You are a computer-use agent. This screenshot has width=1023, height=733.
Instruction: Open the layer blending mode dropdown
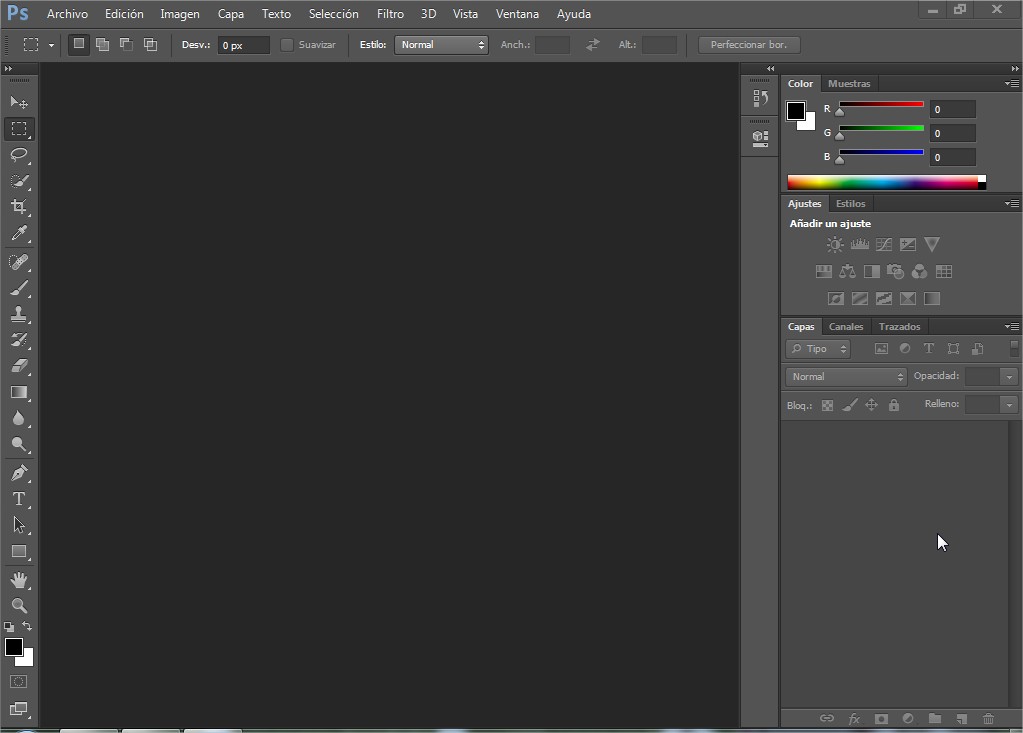(845, 375)
